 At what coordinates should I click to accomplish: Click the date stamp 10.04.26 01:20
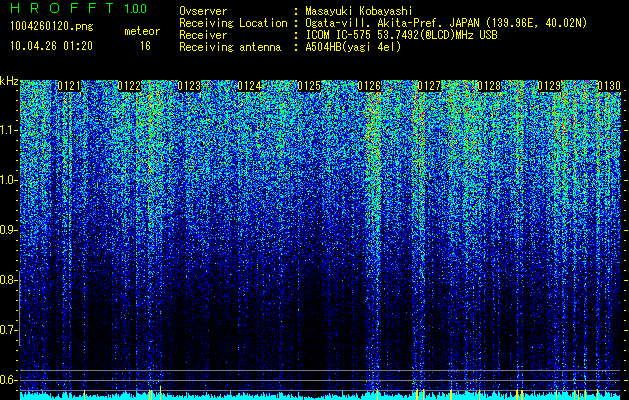point(51,46)
